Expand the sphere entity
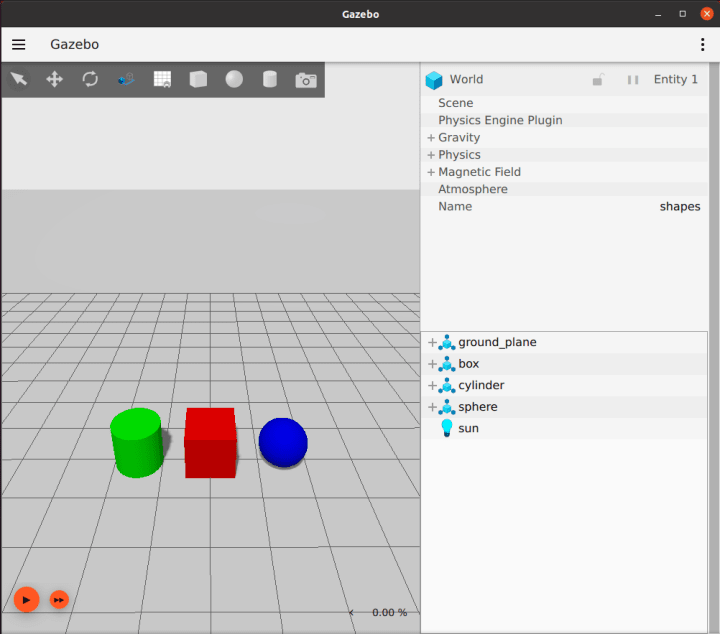Screen dimensions: 720x634 coord(432,407)
